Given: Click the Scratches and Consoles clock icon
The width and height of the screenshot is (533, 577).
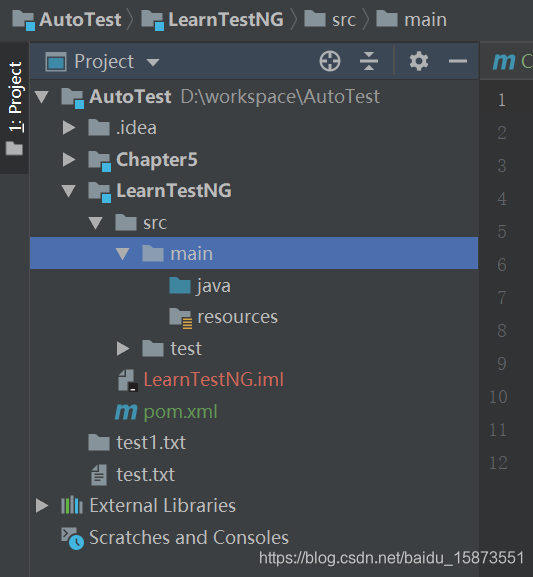Looking at the screenshot, I should 73,539.
